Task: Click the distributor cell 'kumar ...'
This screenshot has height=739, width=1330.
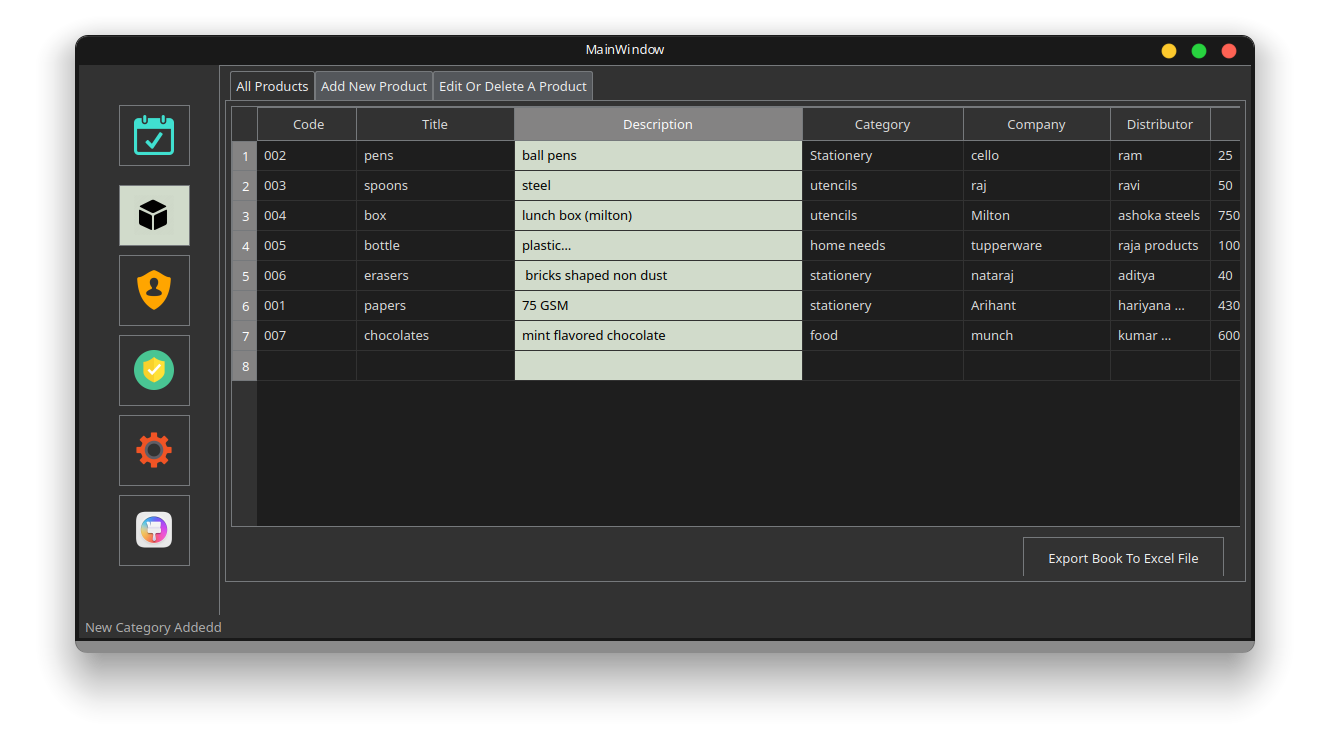Action: [x=1161, y=336]
